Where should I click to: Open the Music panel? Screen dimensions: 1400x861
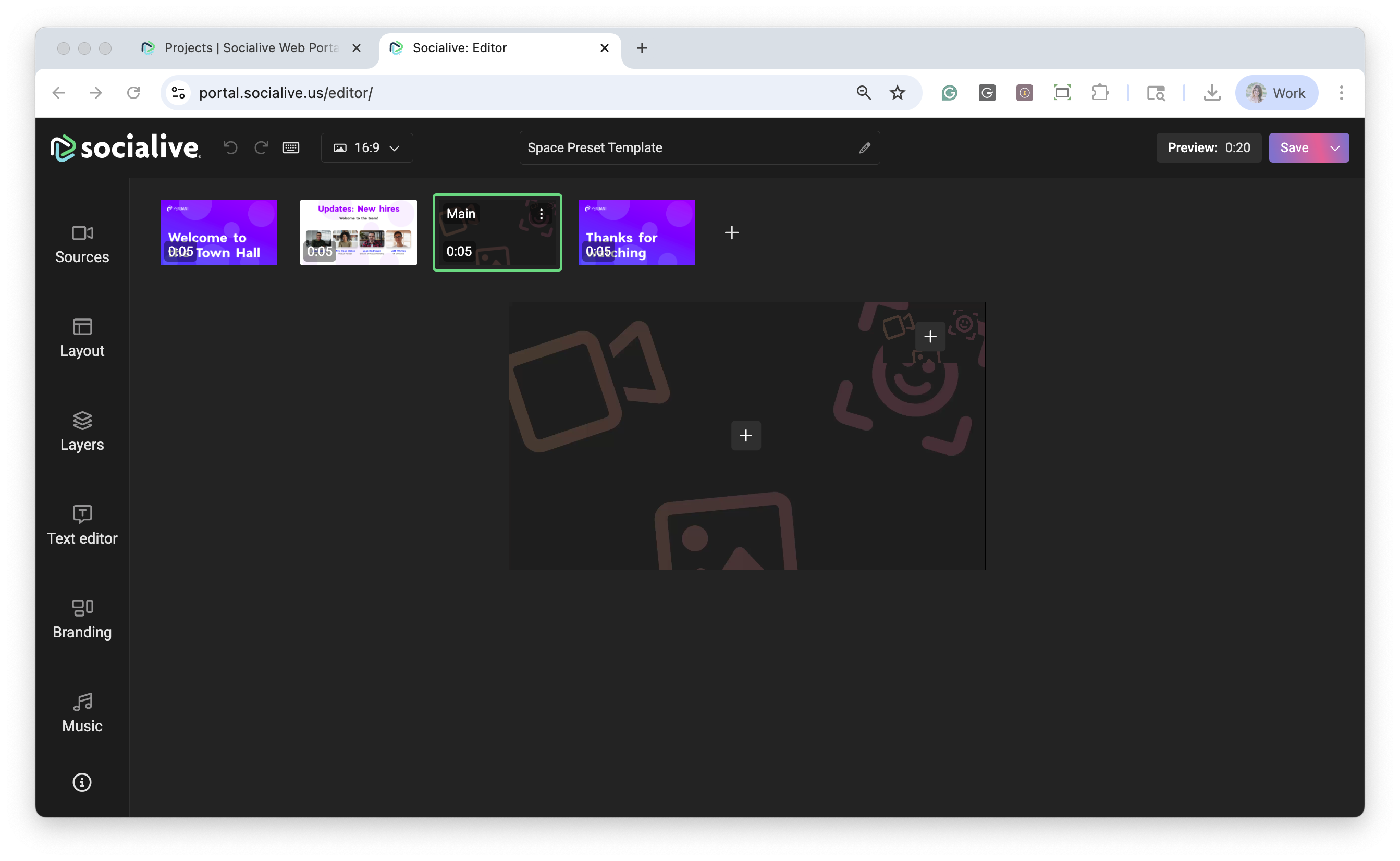(82, 712)
